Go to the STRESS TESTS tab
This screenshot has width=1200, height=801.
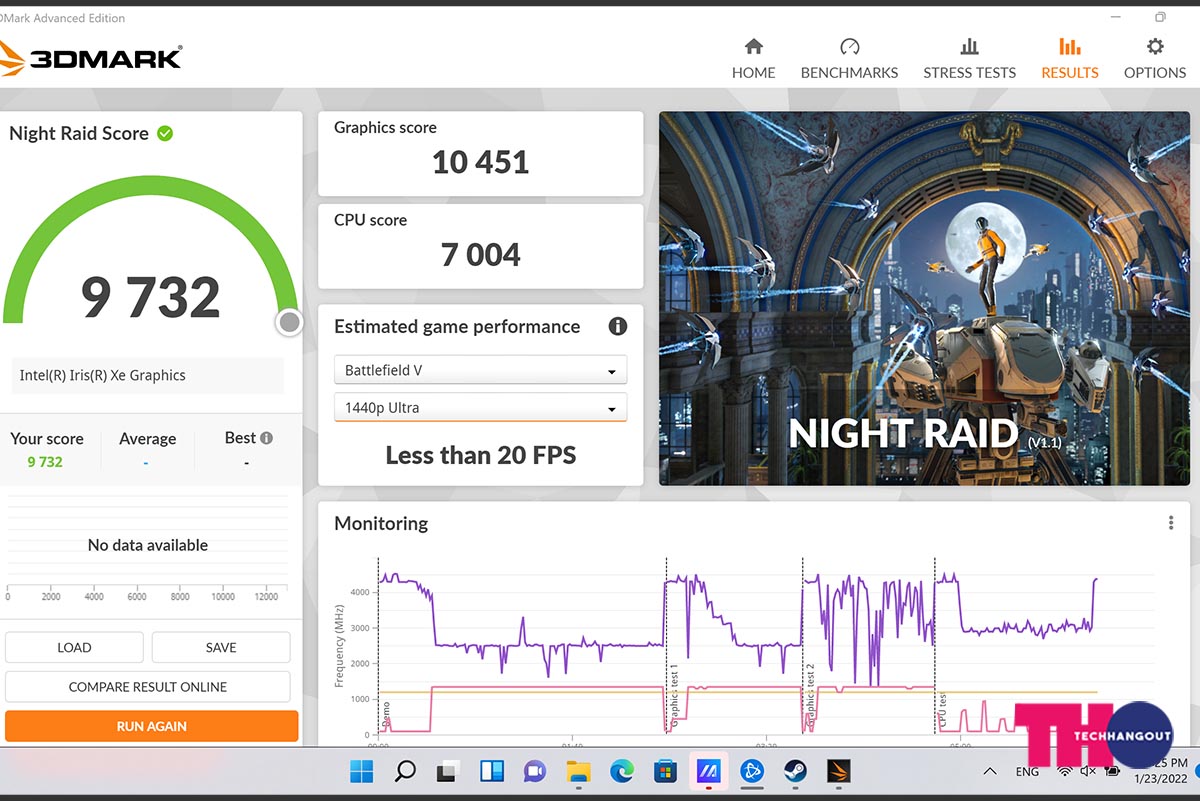tap(969, 59)
